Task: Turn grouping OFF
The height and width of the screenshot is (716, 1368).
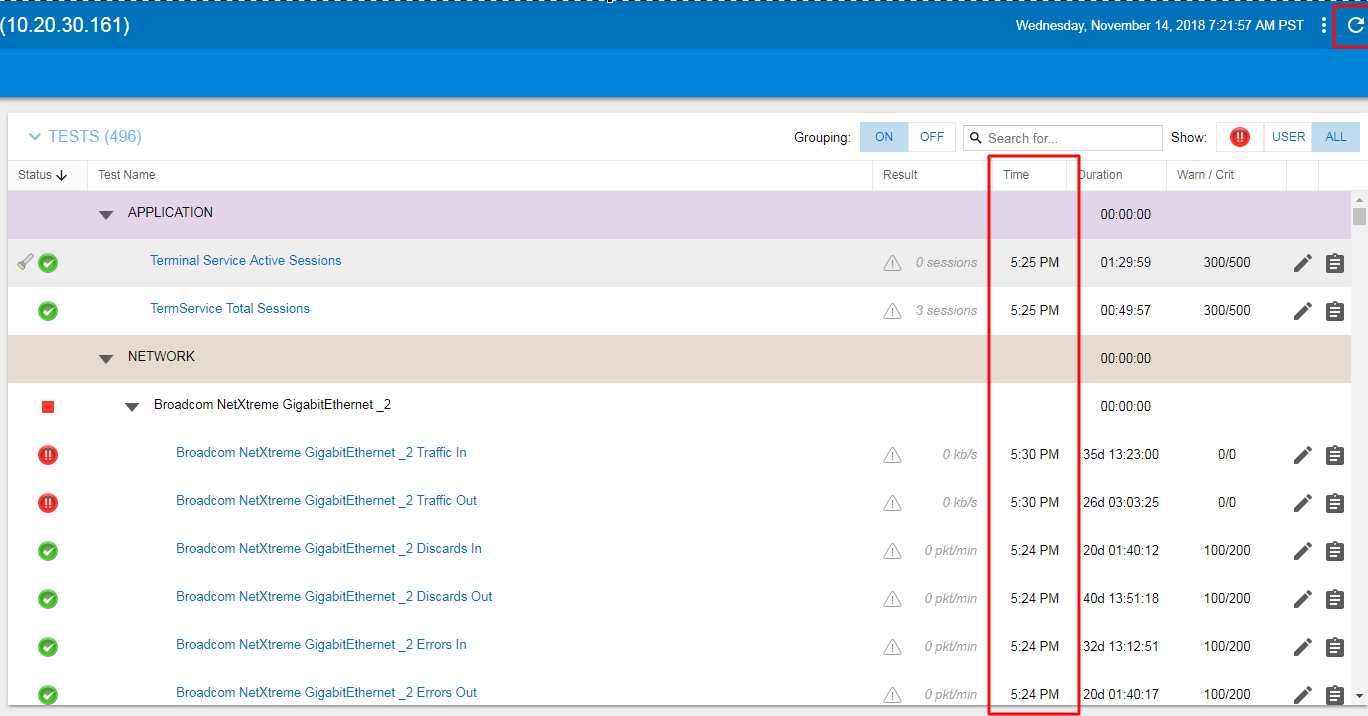Action: (x=932, y=137)
